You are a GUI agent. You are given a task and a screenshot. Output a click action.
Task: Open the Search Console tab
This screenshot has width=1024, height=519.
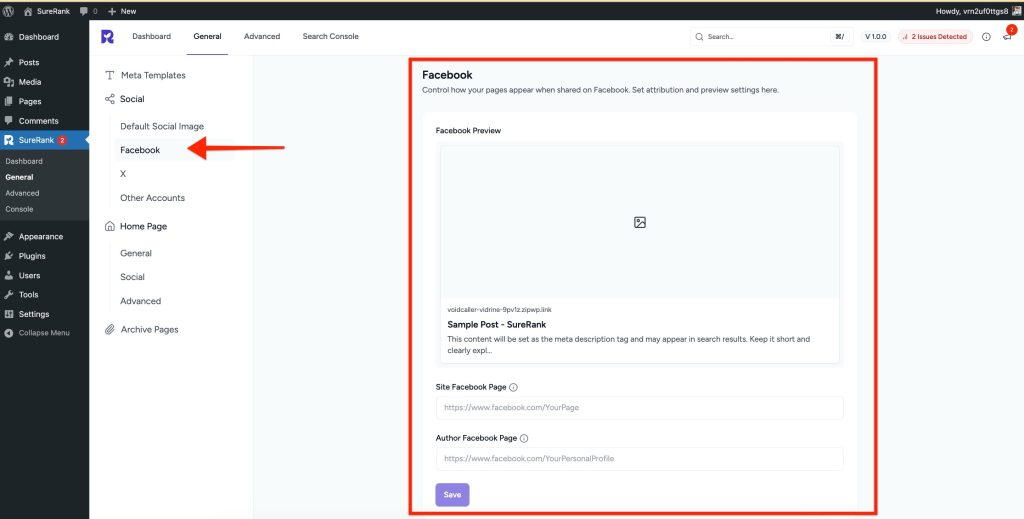point(330,37)
